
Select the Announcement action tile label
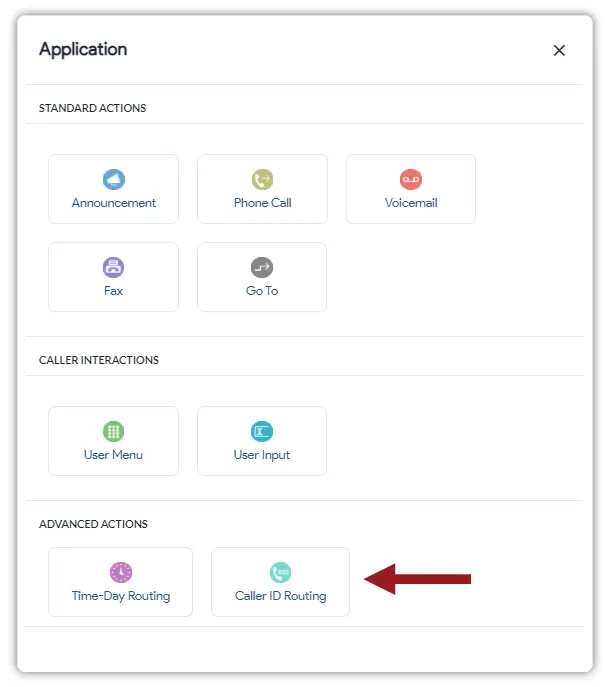114,203
